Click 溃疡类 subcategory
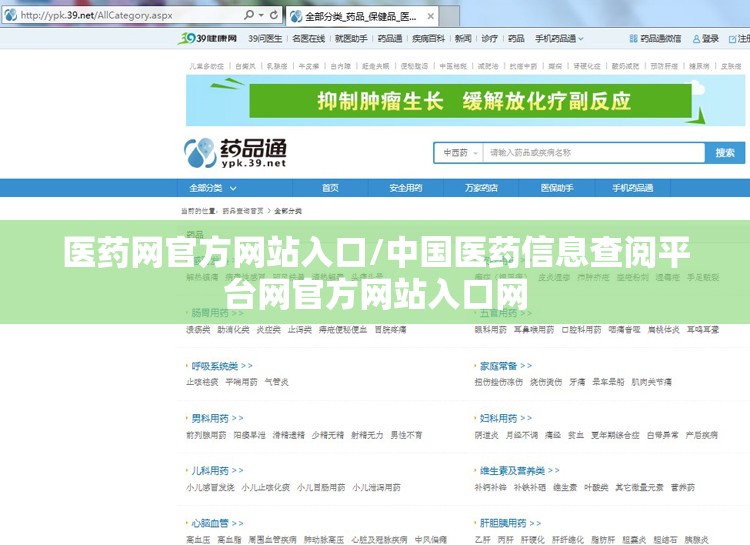750x545 pixels. (198, 330)
